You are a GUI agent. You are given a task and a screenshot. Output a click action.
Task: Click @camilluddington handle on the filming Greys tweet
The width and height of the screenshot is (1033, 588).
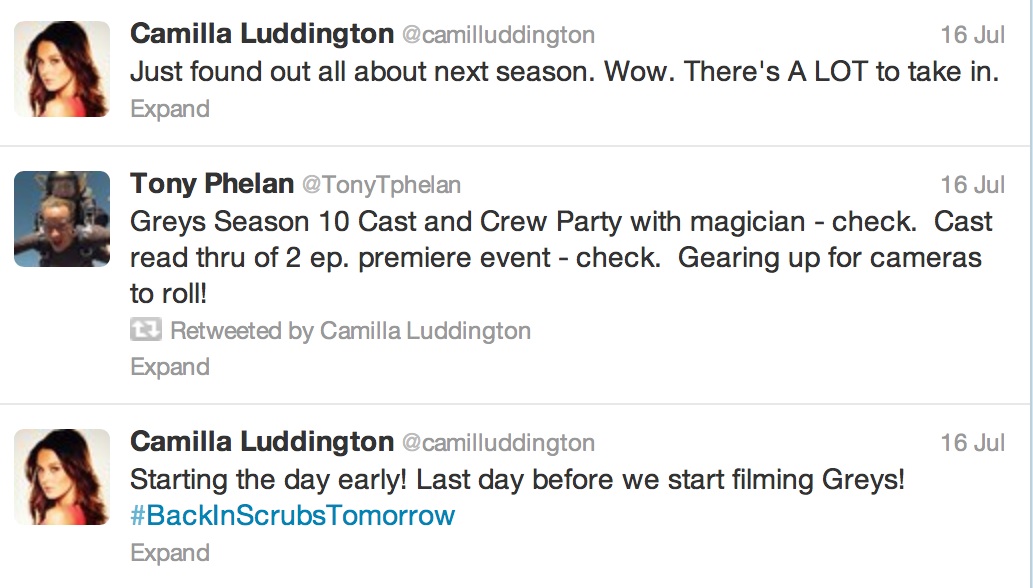pyautogui.click(x=498, y=443)
